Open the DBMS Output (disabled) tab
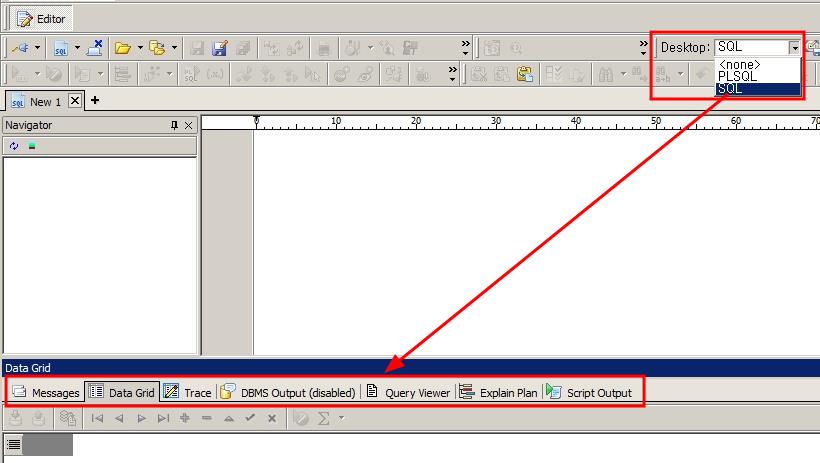 (x=288, y=393)
